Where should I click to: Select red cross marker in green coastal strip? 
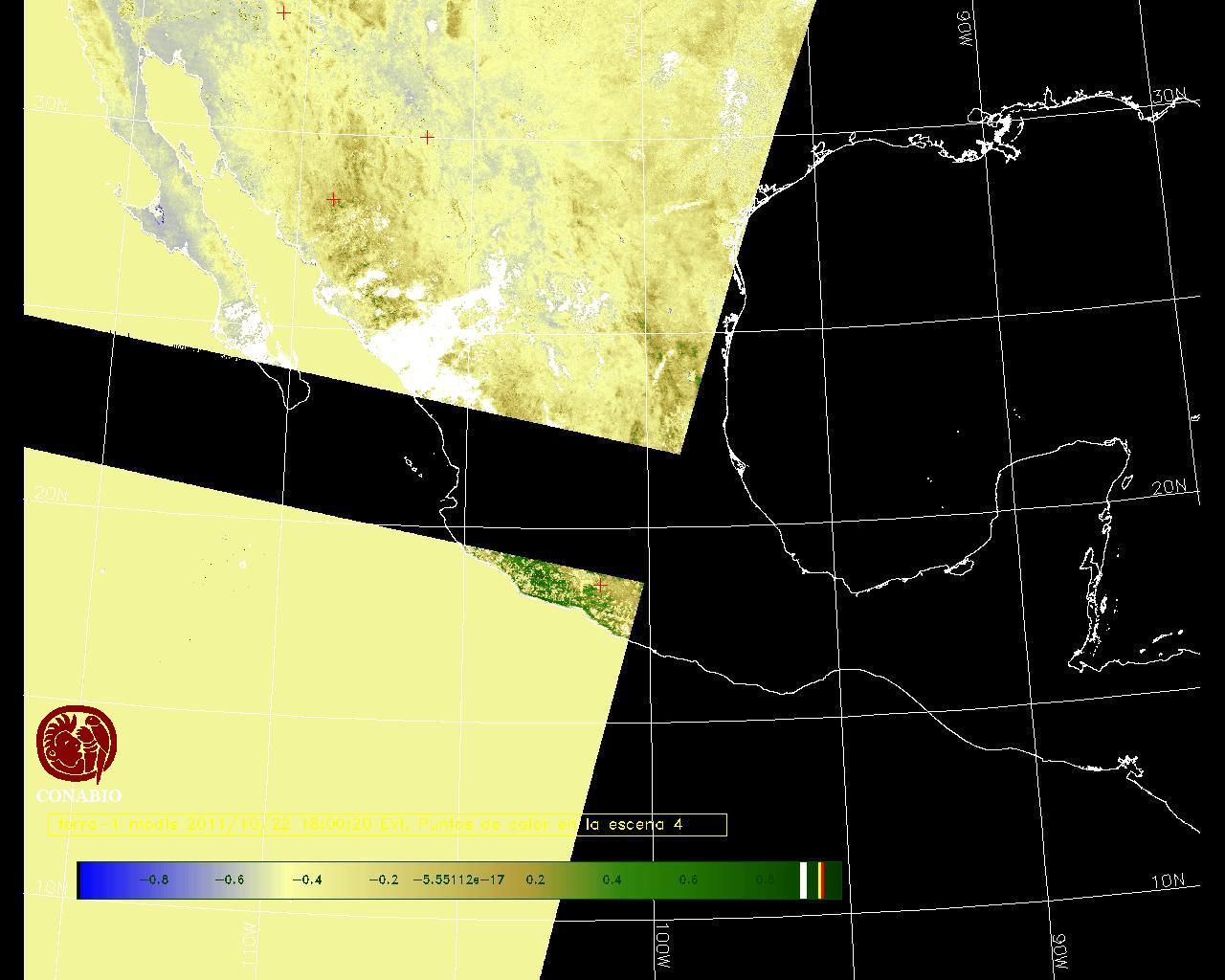599,585
